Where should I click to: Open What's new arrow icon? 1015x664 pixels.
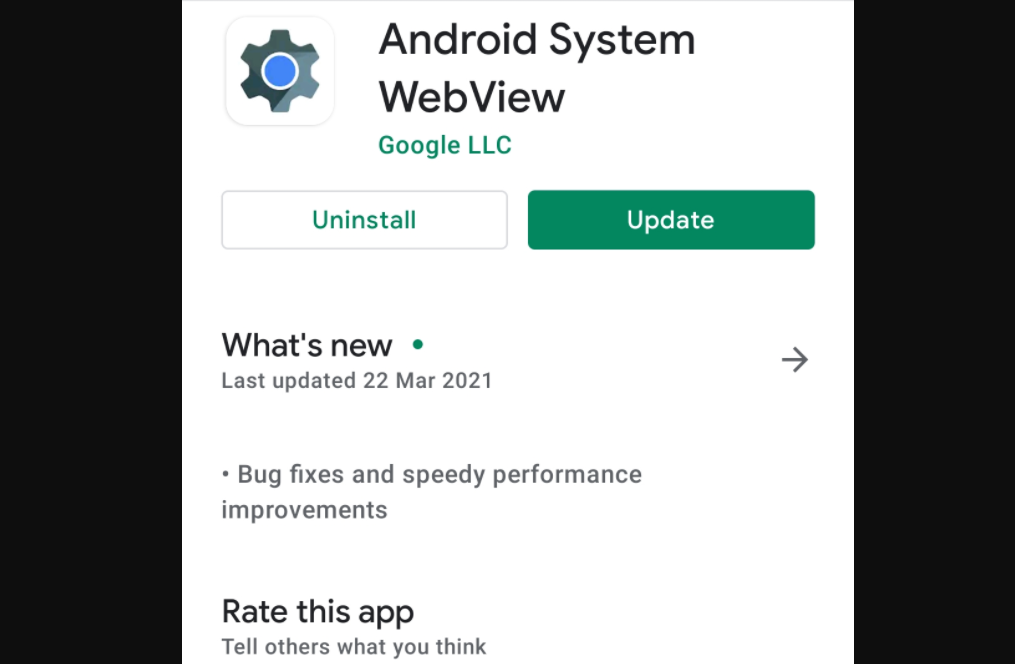point(795,359)
